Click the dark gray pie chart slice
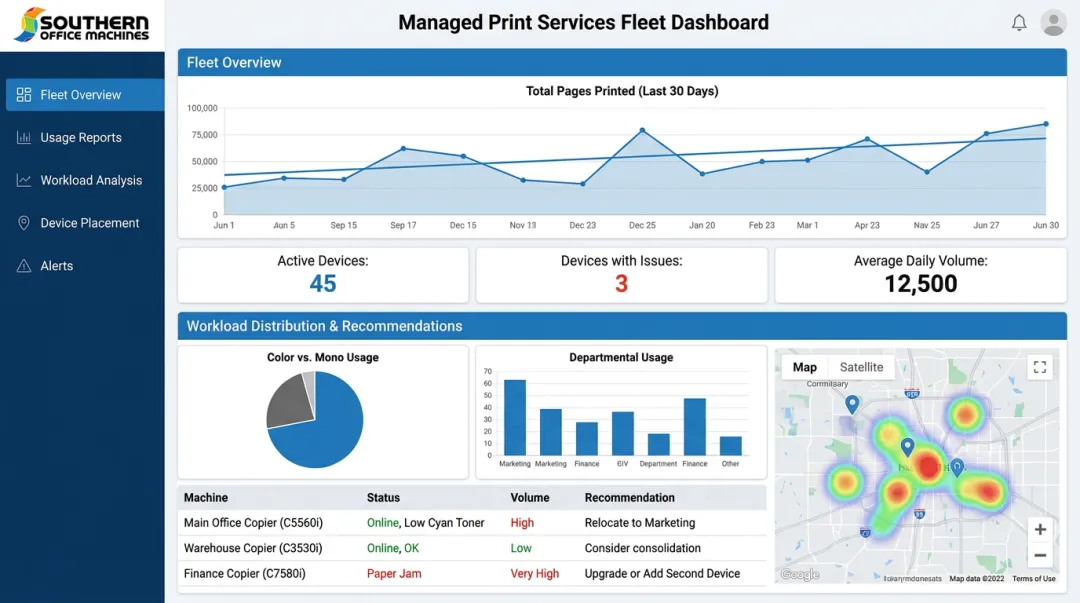 [289, 401]
